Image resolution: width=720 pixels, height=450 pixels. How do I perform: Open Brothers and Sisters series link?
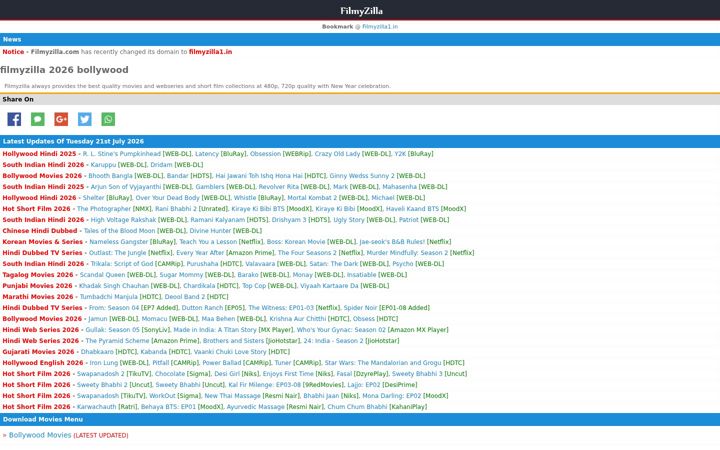tap(233, 341)
